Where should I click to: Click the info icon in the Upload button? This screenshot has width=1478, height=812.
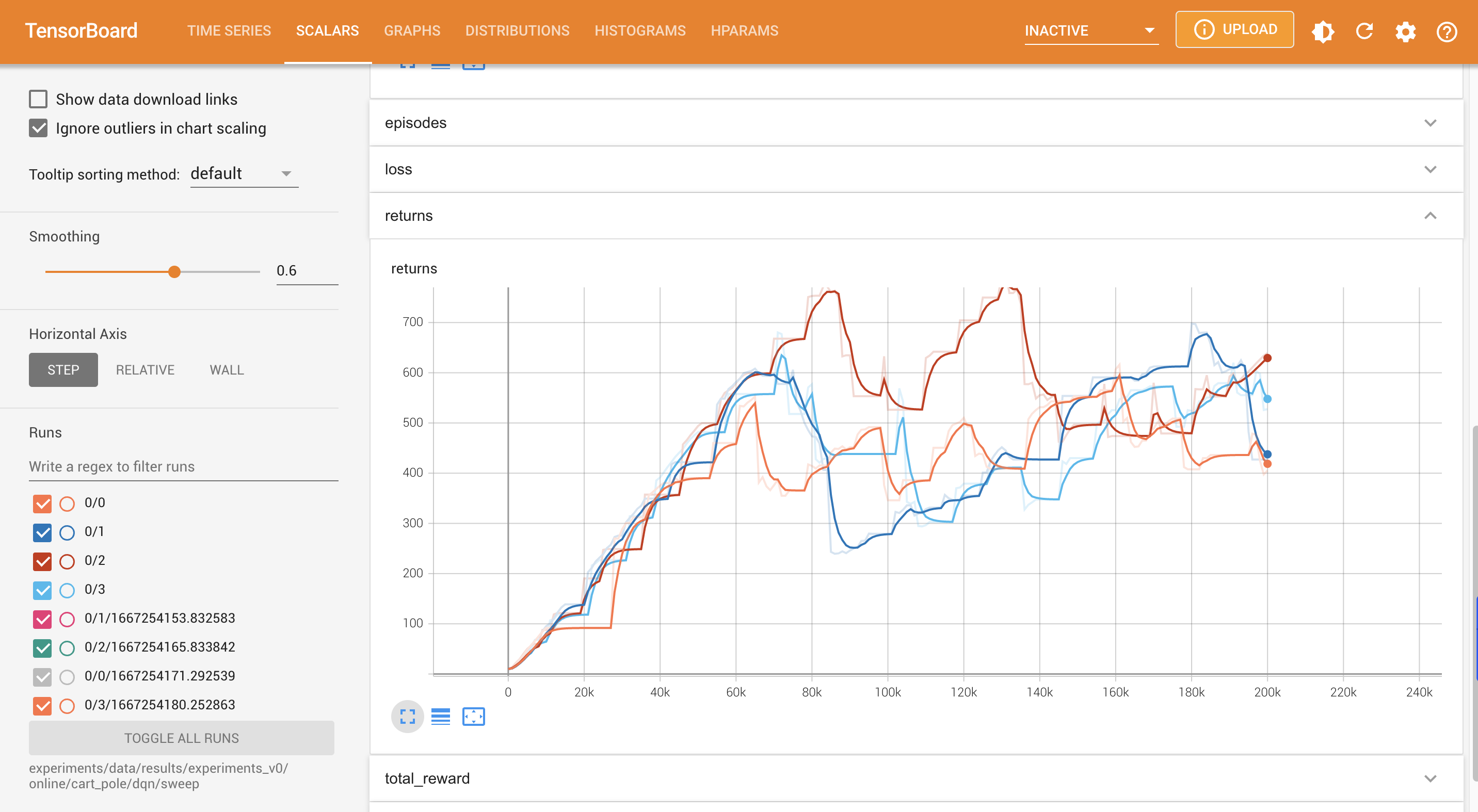(1204, 29)
